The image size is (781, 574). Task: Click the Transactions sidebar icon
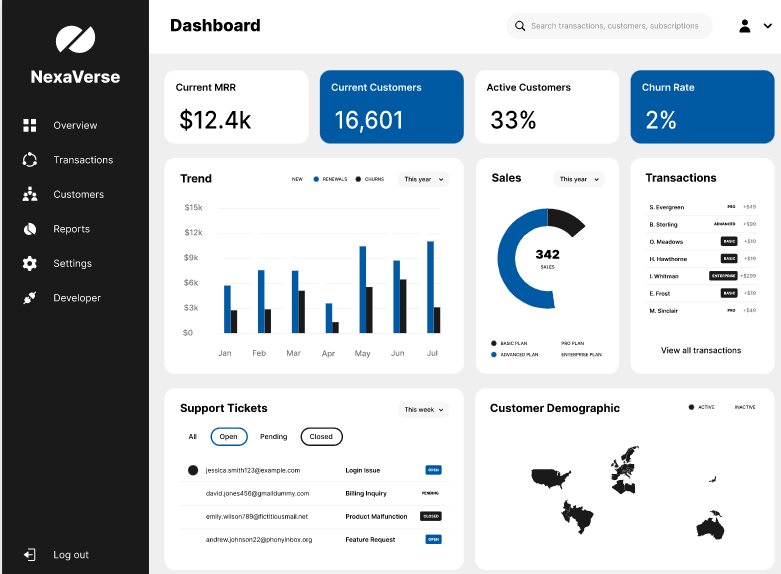(30, 160)
